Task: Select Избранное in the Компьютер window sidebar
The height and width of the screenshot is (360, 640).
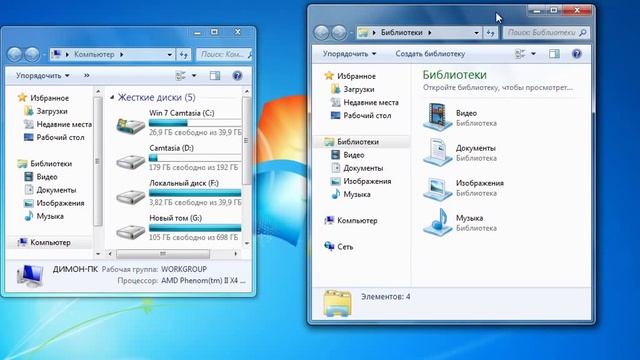Action: tap(43, 98)
